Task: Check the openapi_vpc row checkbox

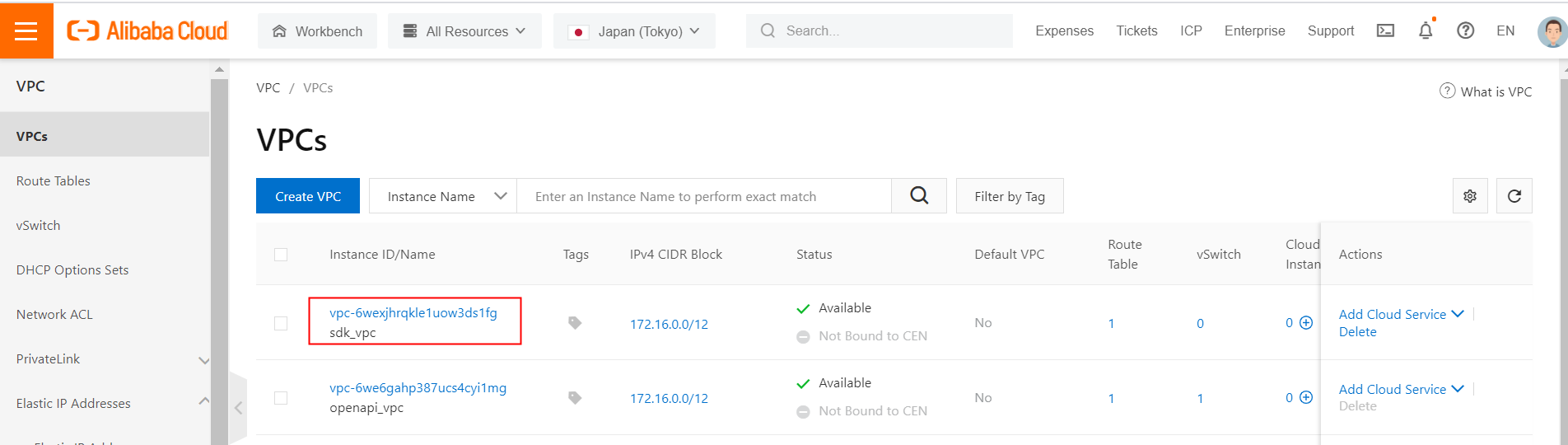Action: [281, 398]
